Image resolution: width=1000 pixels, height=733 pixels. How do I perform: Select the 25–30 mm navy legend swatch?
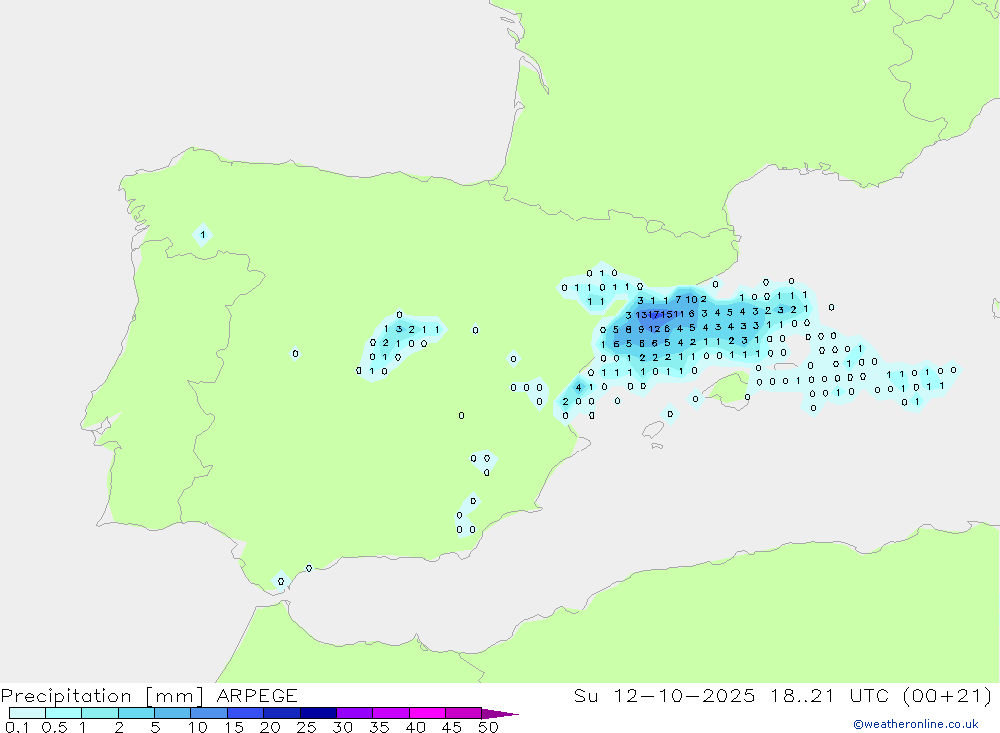point(318,713)
